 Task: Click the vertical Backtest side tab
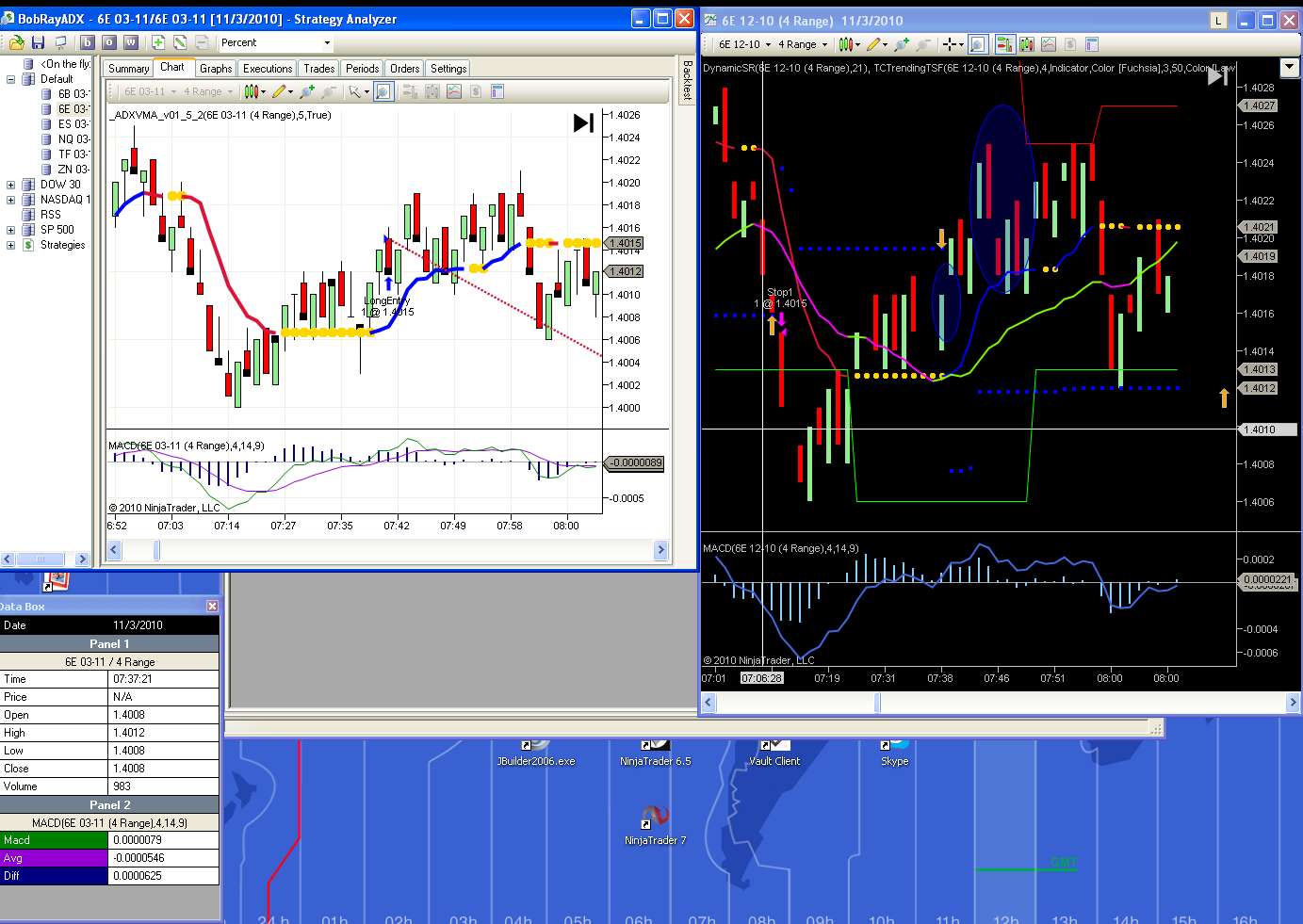click(687, 80)
